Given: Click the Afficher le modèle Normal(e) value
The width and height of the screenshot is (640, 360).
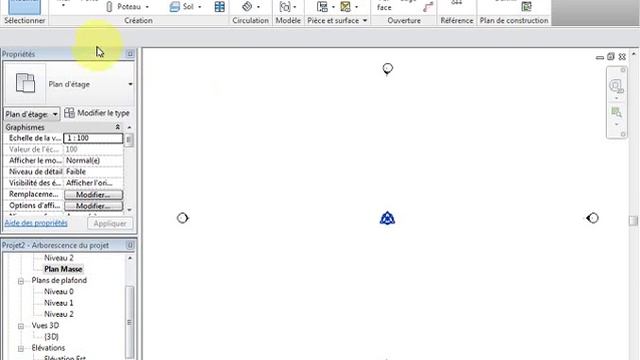Looking at the screenshot, I should 93,161.
